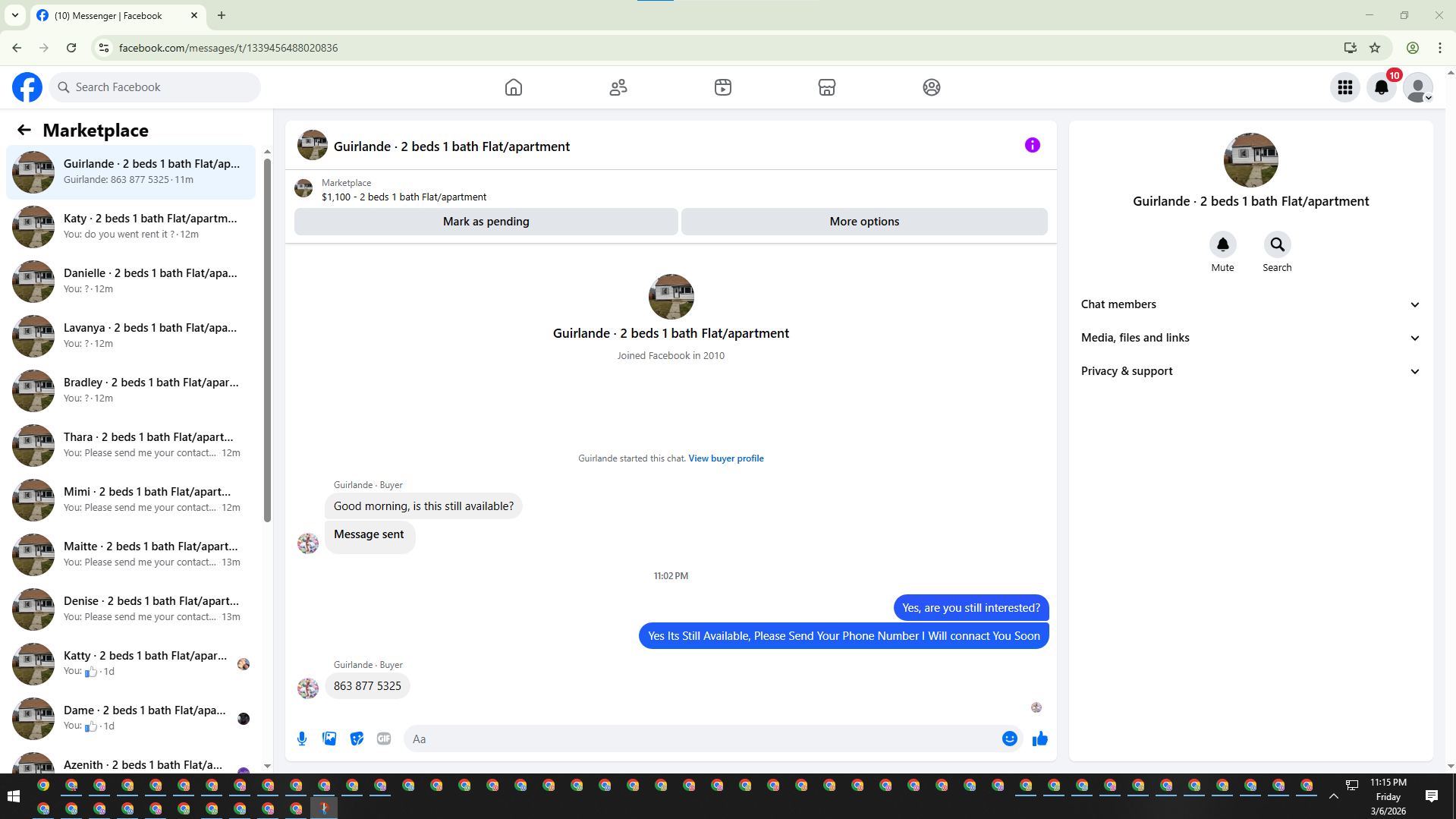Bookmark this page with star
This screenshot has height=819, width=1456.
[1375, 48]
